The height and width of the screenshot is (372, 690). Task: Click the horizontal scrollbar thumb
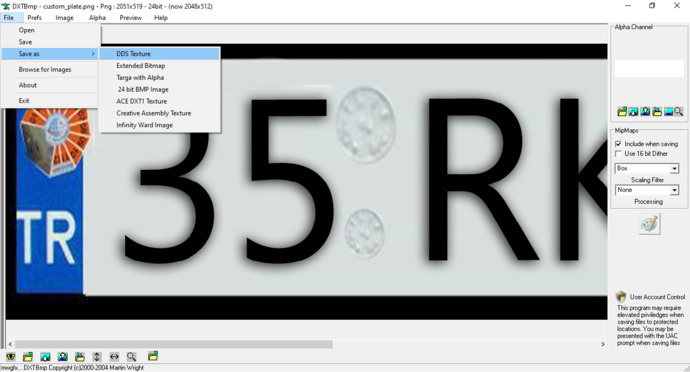(x=174, y=344)
